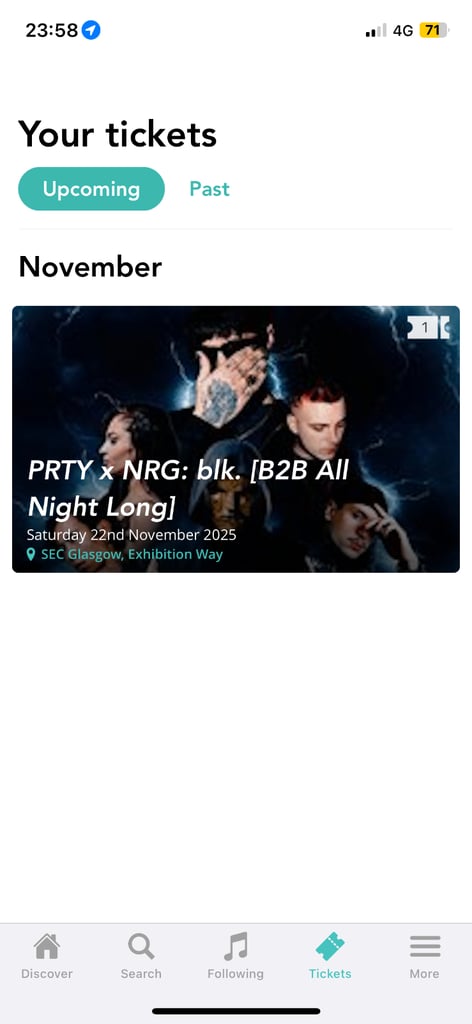Tap the location pin beside SEC Glasgow
This screenshot has height=1024, width=472.
click(31, 554)
